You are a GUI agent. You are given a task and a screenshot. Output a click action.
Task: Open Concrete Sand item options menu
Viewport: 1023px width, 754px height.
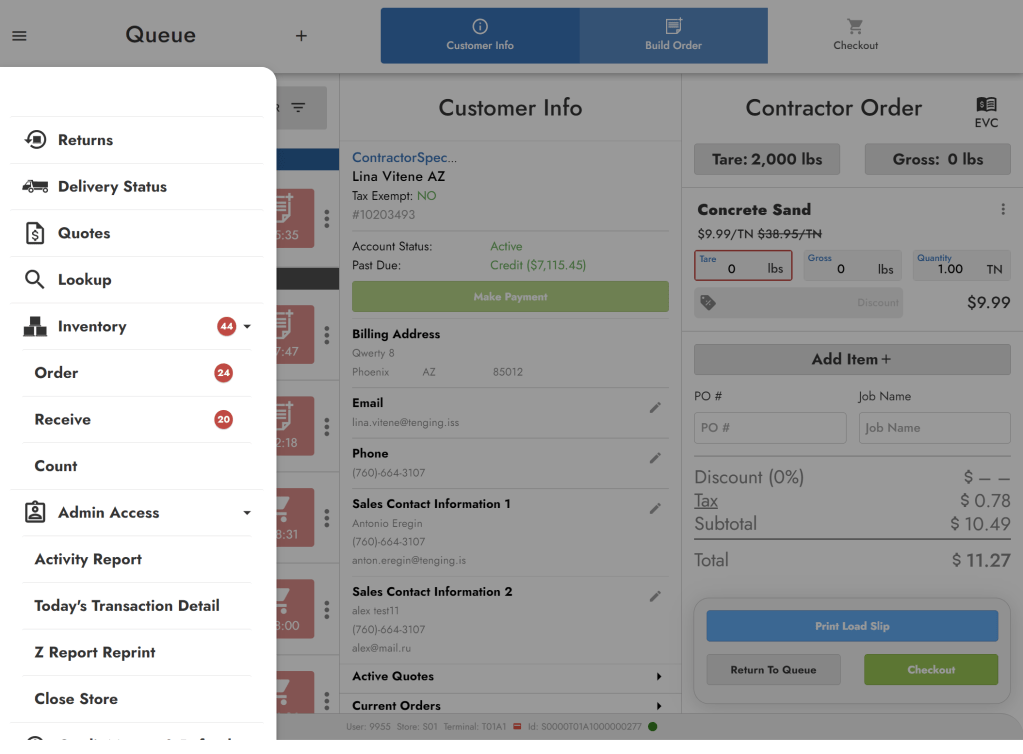coord(1003,210)
